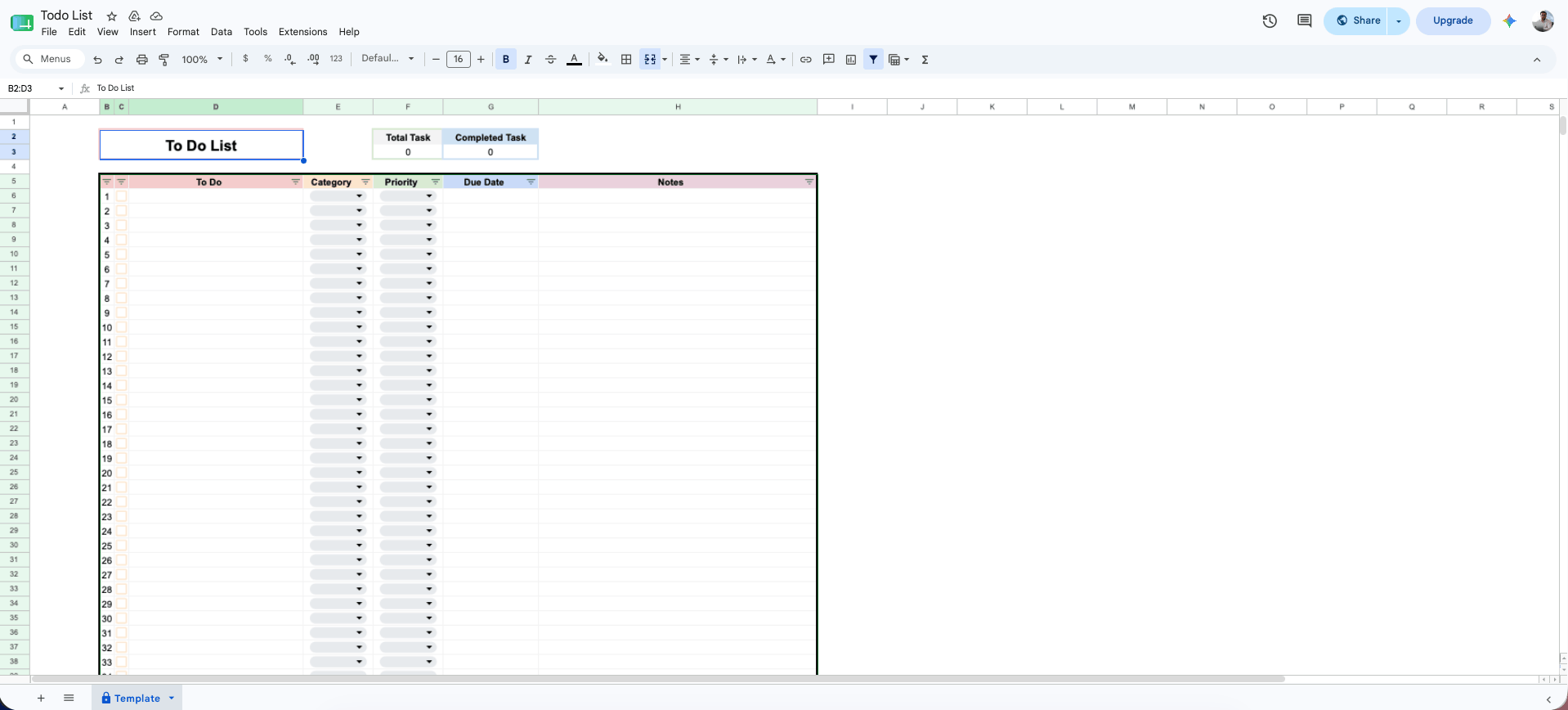This screenshot has height=710, width=1568.
Task: Add a new sheet with plus icon
Action: coord(41,699)
